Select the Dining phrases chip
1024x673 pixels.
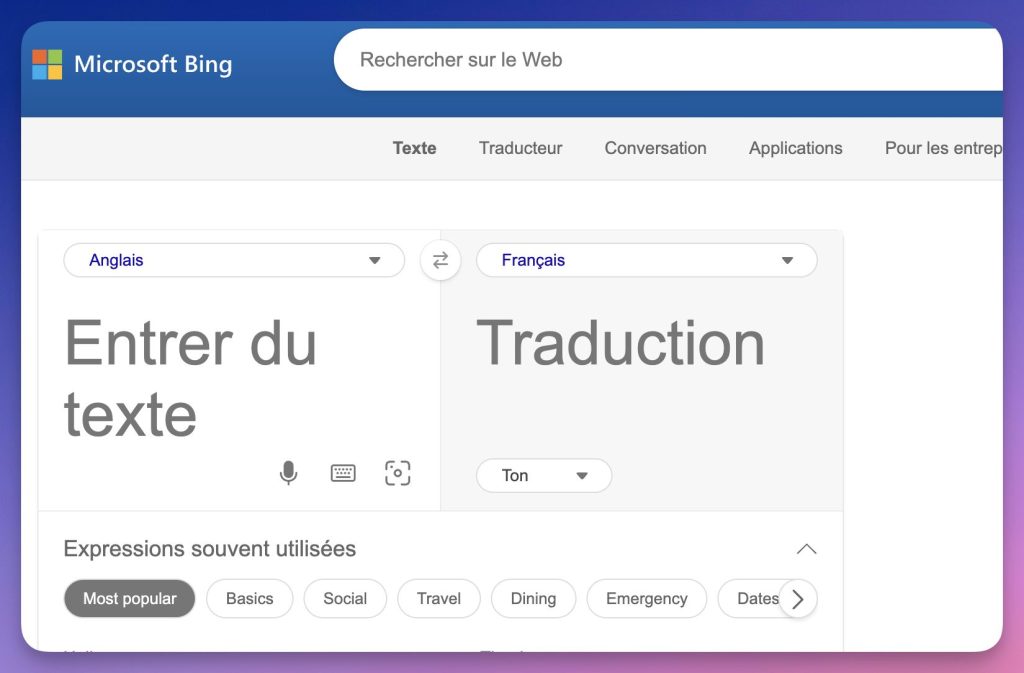coord(533,598)
